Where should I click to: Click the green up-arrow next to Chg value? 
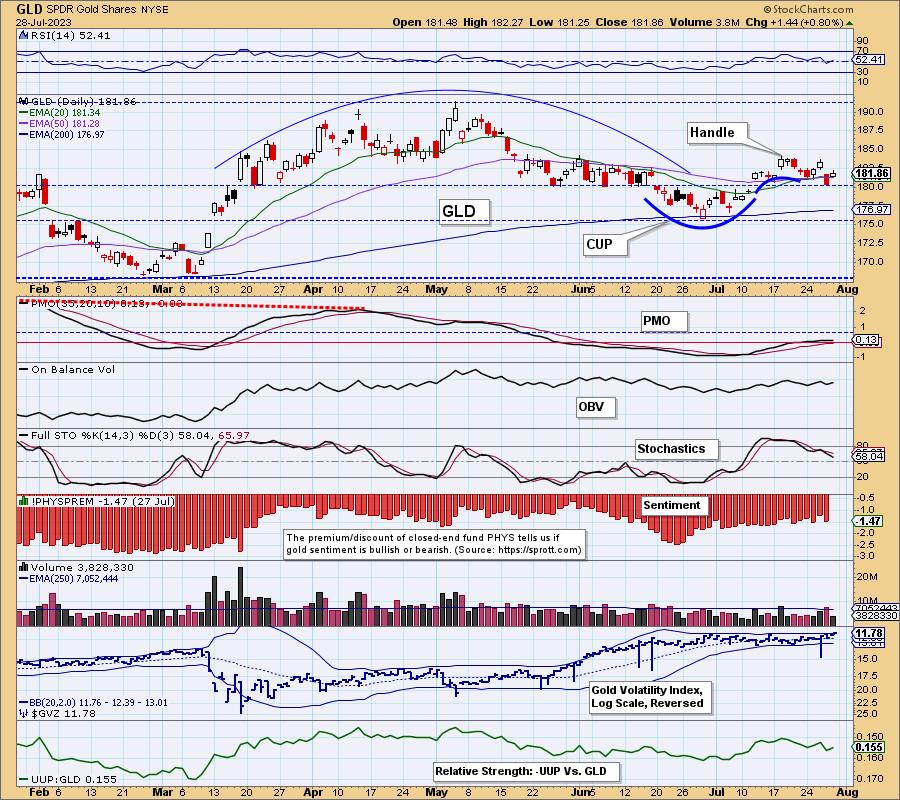click(x=849, y=23)
